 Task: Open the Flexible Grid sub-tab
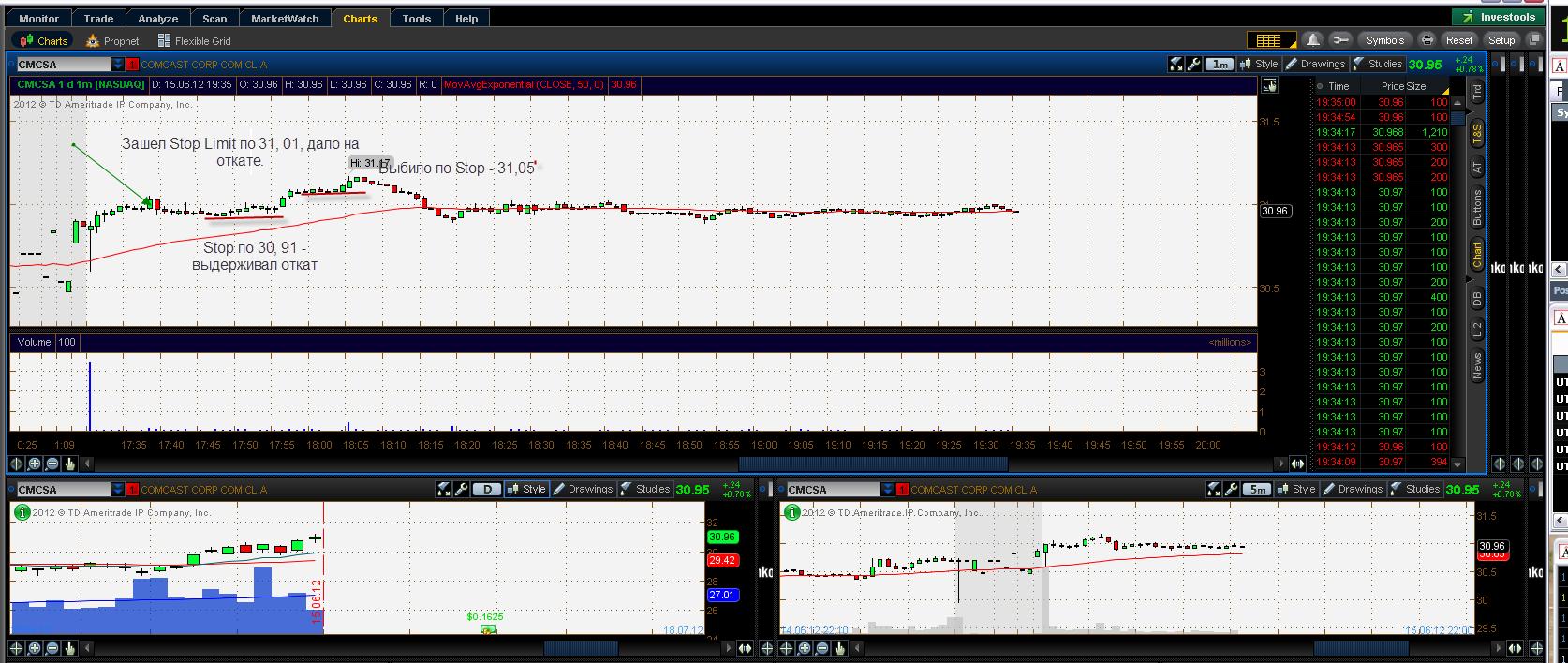click(195, 40)
